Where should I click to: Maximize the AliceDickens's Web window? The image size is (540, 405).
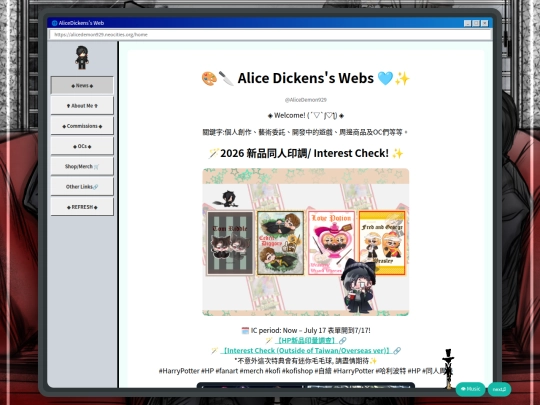(x=476, y=23)
